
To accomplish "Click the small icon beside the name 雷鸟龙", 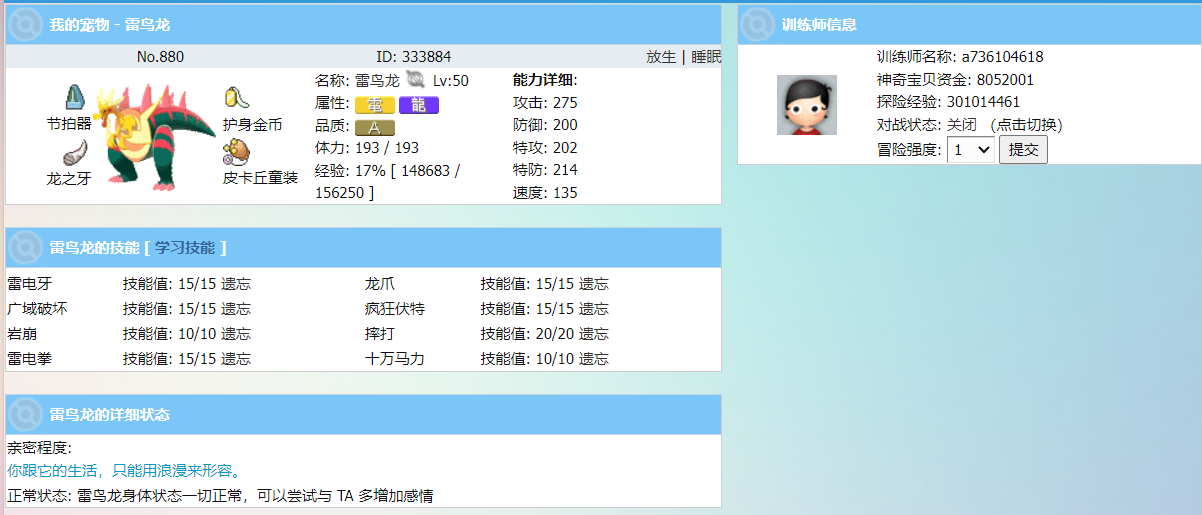I will pos(416,80).
